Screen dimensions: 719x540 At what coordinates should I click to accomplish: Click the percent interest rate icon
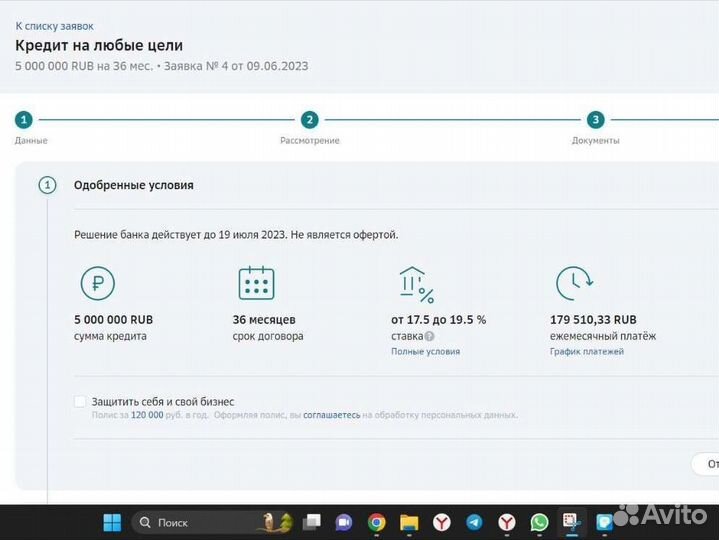pos(415,284)
